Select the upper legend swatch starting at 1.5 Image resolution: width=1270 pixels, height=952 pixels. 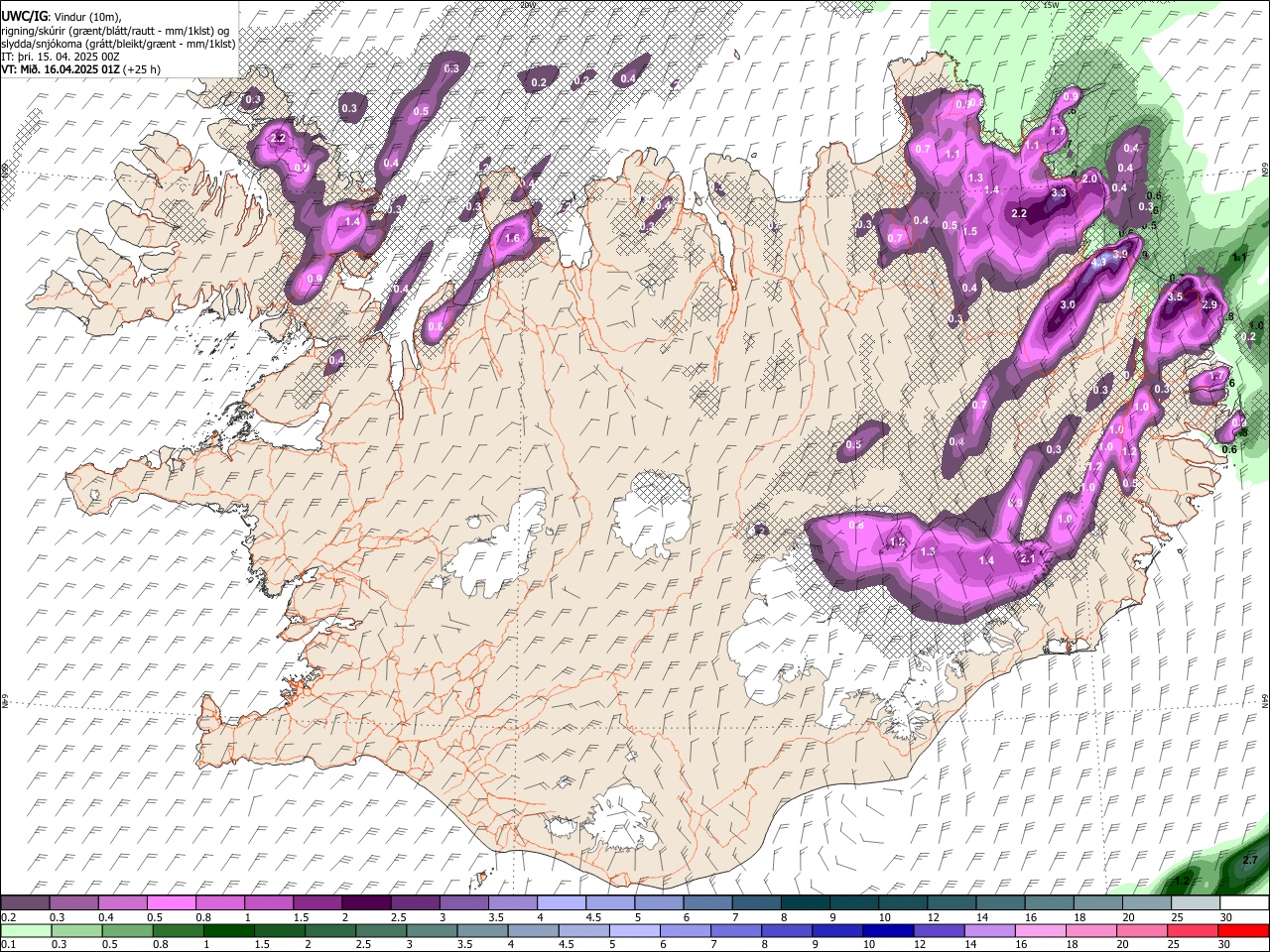[317, 903]
